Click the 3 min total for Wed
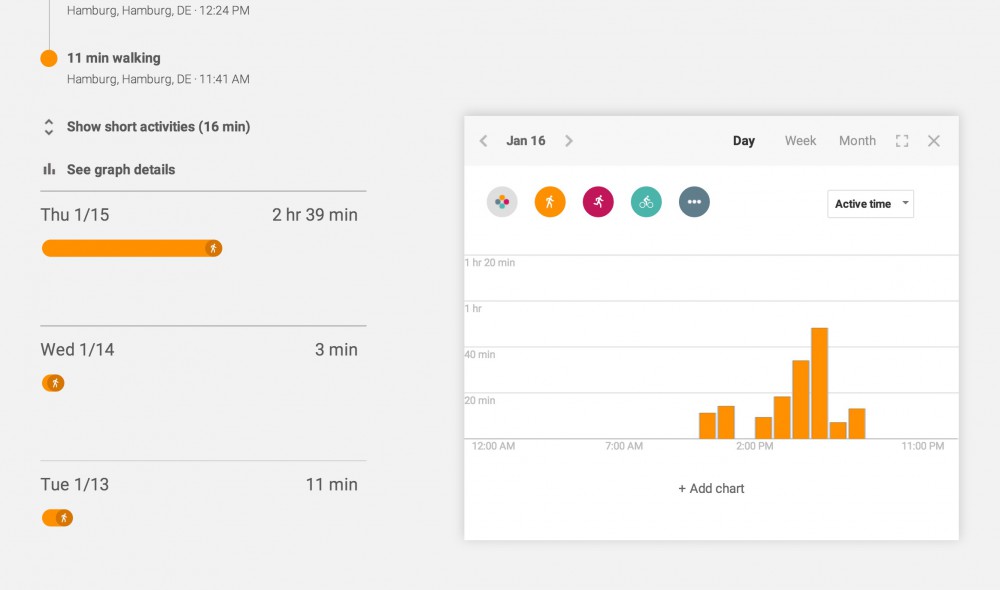This screenshot has width=1000, height=590. [336, 350]
